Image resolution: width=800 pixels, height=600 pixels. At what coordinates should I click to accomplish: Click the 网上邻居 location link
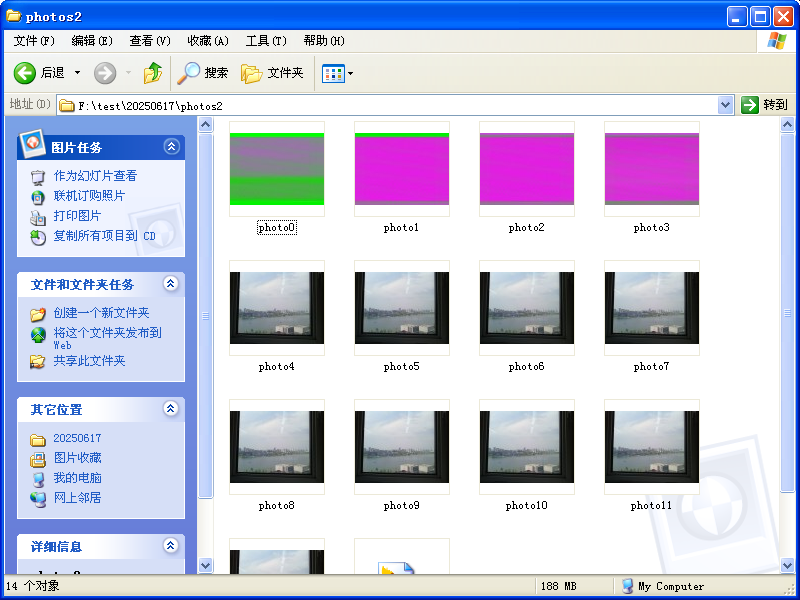[78, 498]
